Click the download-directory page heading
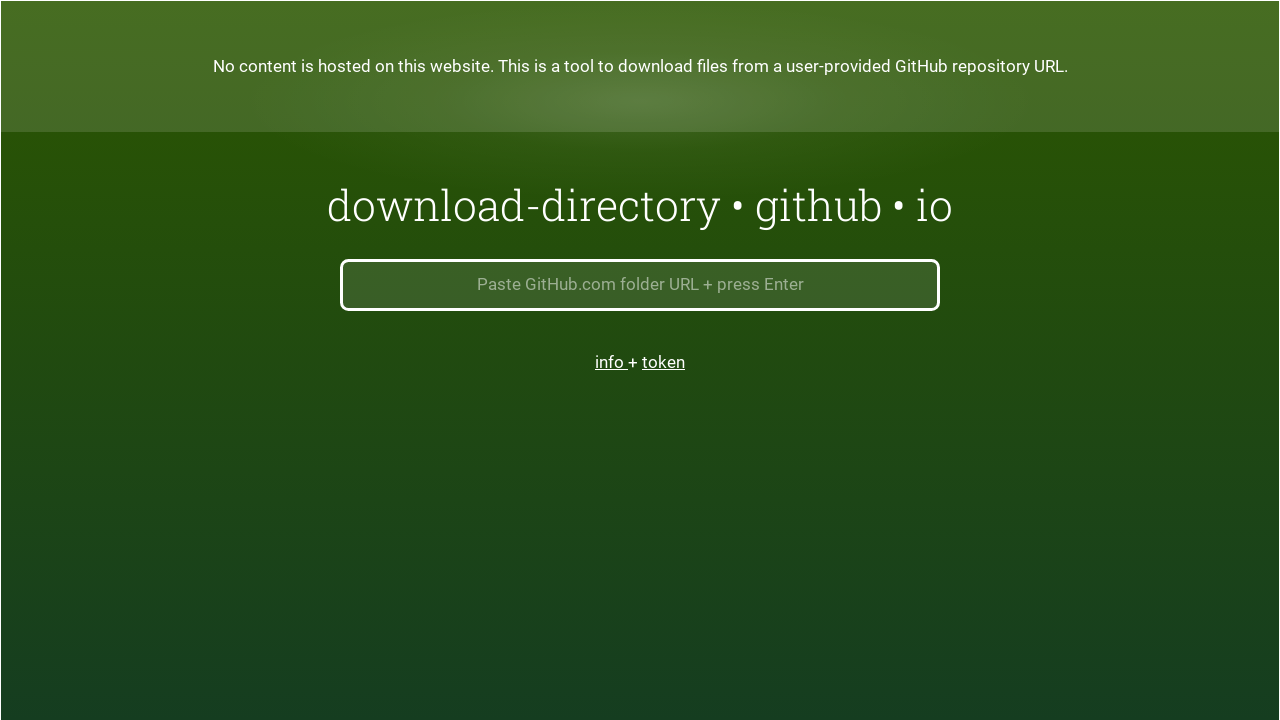Screen dimensions: 1280x720 (640, 206)
